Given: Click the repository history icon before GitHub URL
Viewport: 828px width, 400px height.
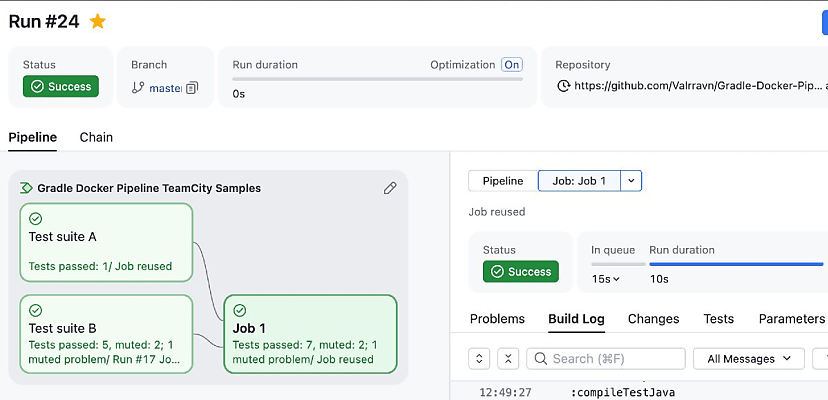Looking at the screenshot, I should tap(563, 86).
